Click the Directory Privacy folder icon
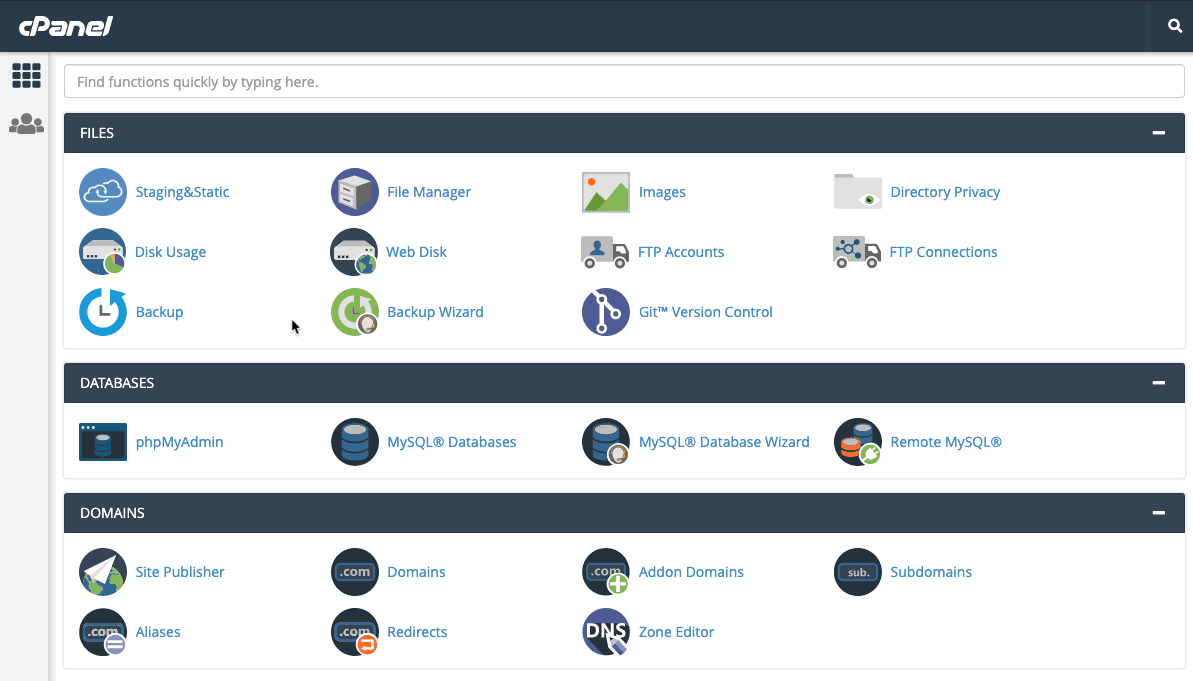This screenshot has width=1193, height=681. [x=857, y=192]
